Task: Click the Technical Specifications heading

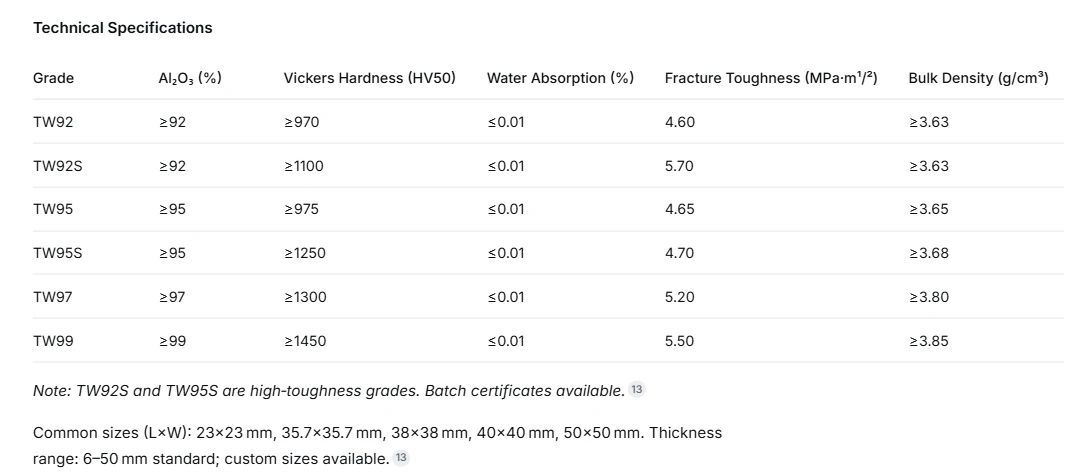Action: click(x=123, y=28)
